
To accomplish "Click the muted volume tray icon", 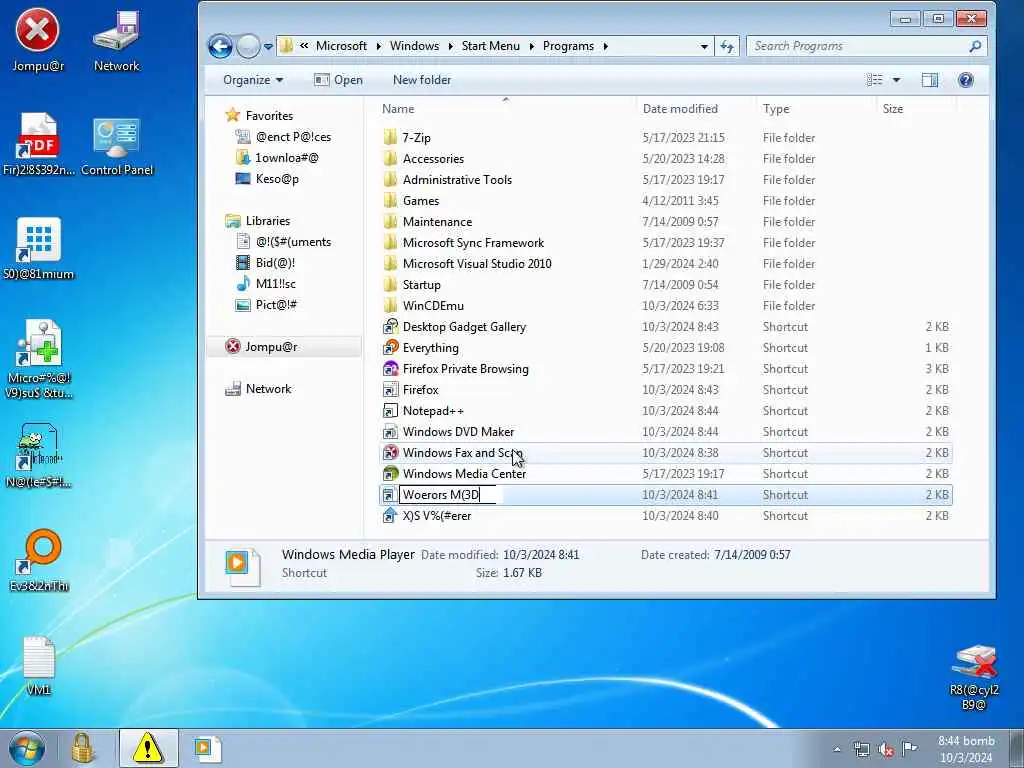I will 886,749.
